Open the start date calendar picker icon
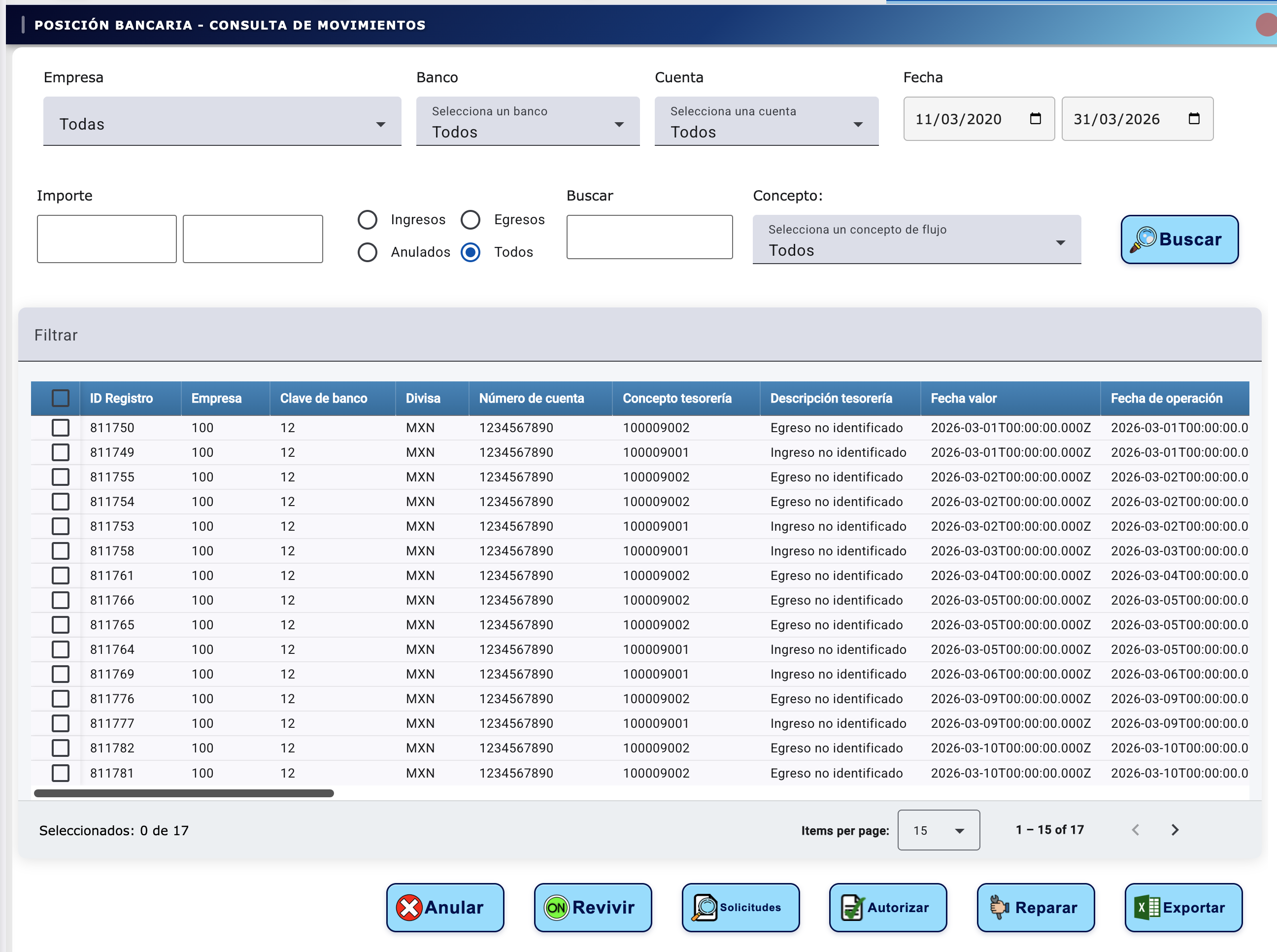This screenshot has height=952, width=1277. click(x=1035, y=119)
